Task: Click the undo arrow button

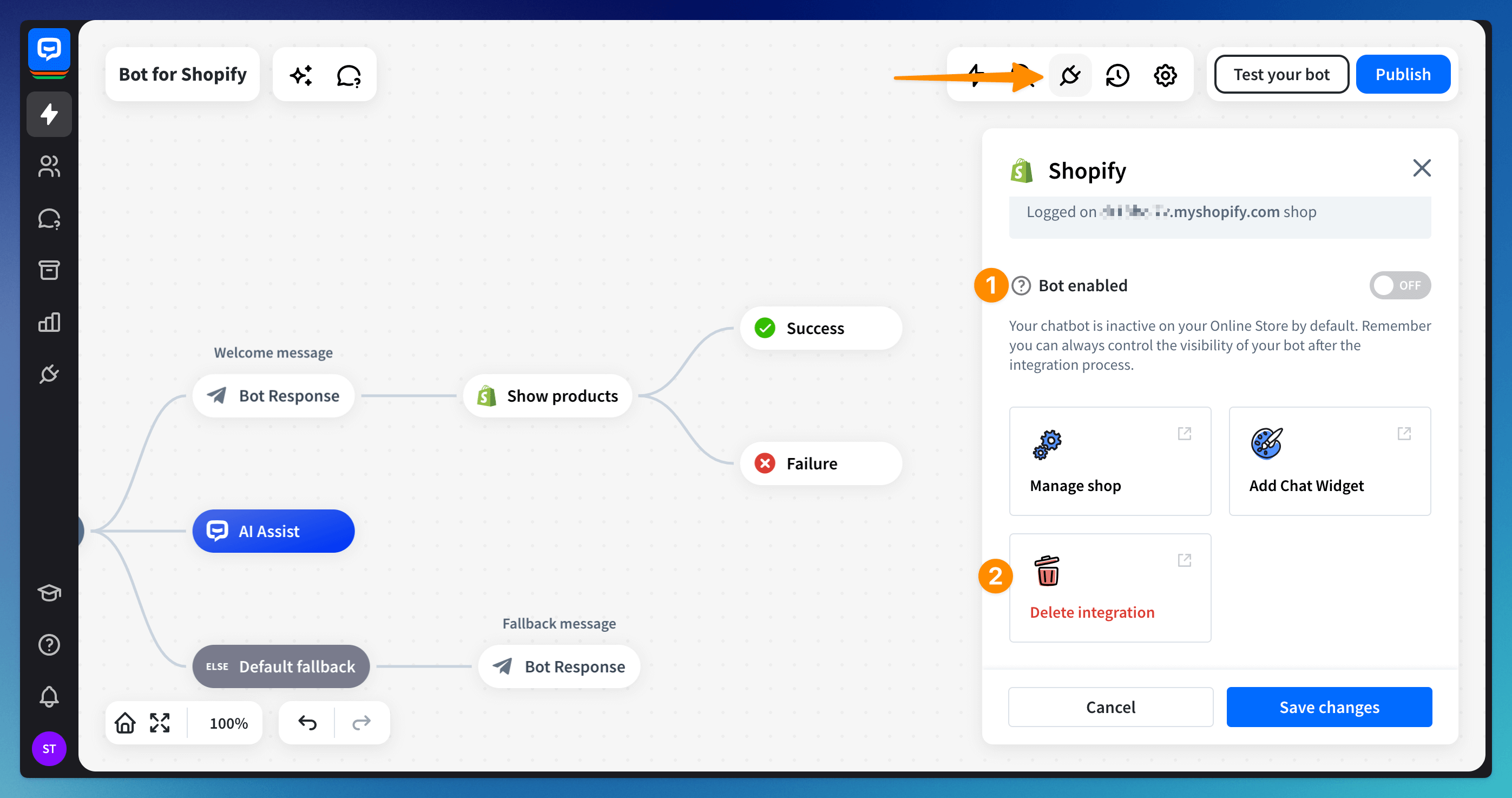Action: (307, 722)
